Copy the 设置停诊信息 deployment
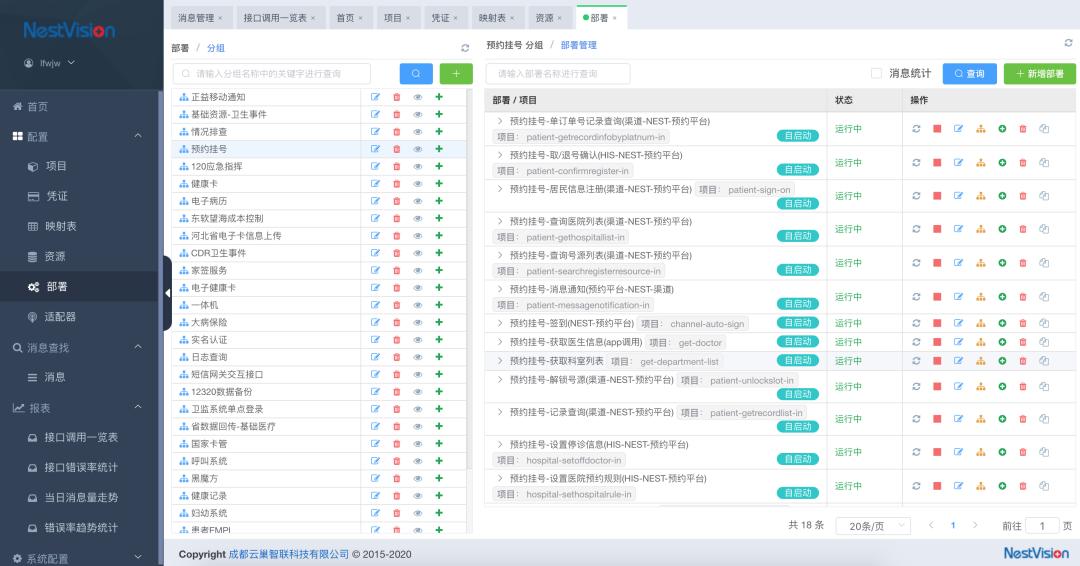This screenshot has height=566, width=1080. click(1044, 452)
